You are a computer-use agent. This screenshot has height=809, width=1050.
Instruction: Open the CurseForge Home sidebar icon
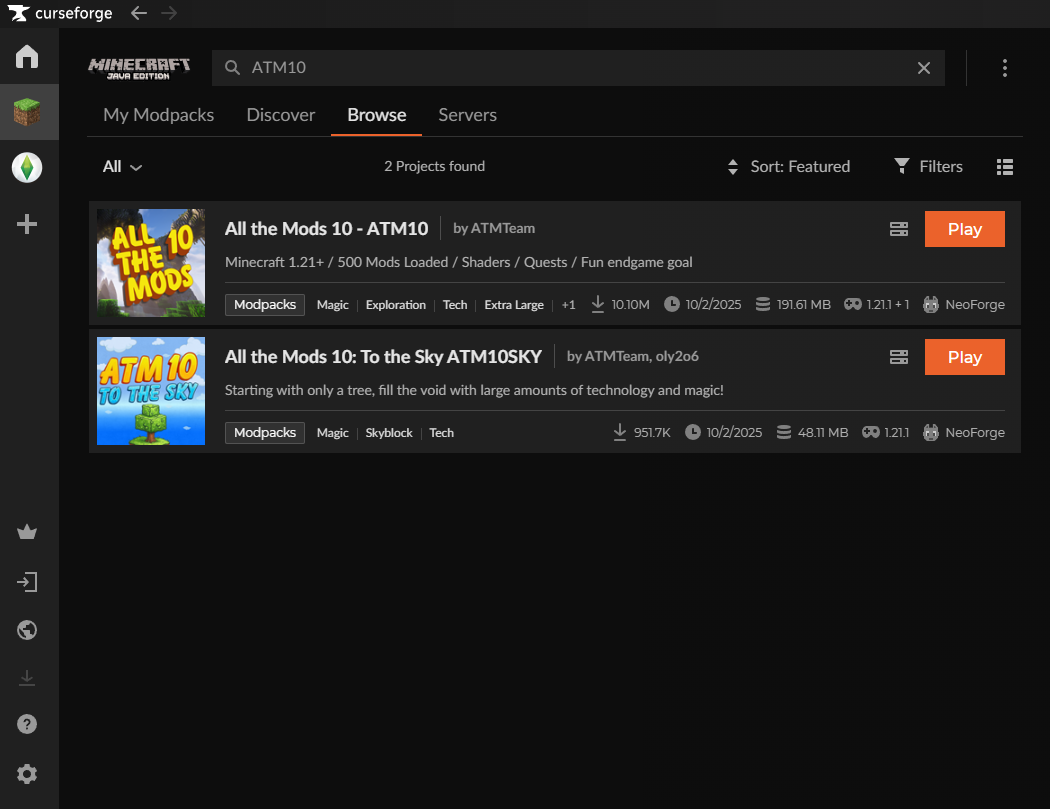tap(27, 57)
